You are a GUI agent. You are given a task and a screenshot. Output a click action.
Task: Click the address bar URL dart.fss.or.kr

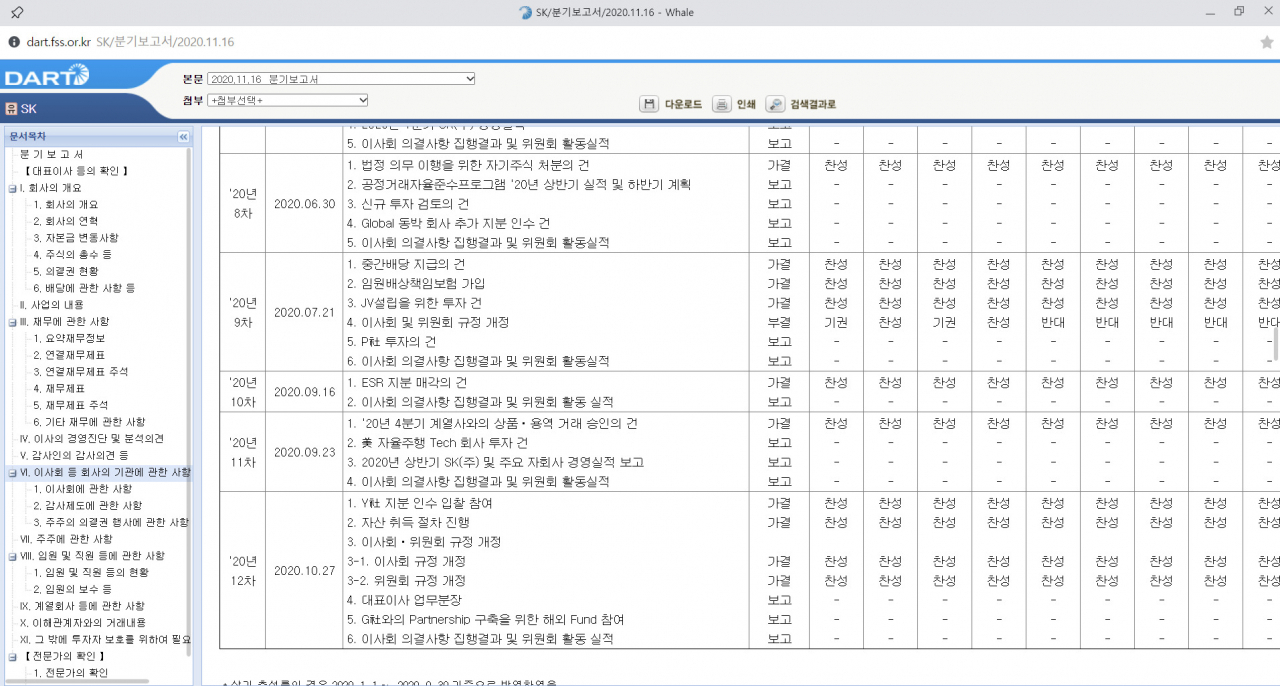(59, 42)
